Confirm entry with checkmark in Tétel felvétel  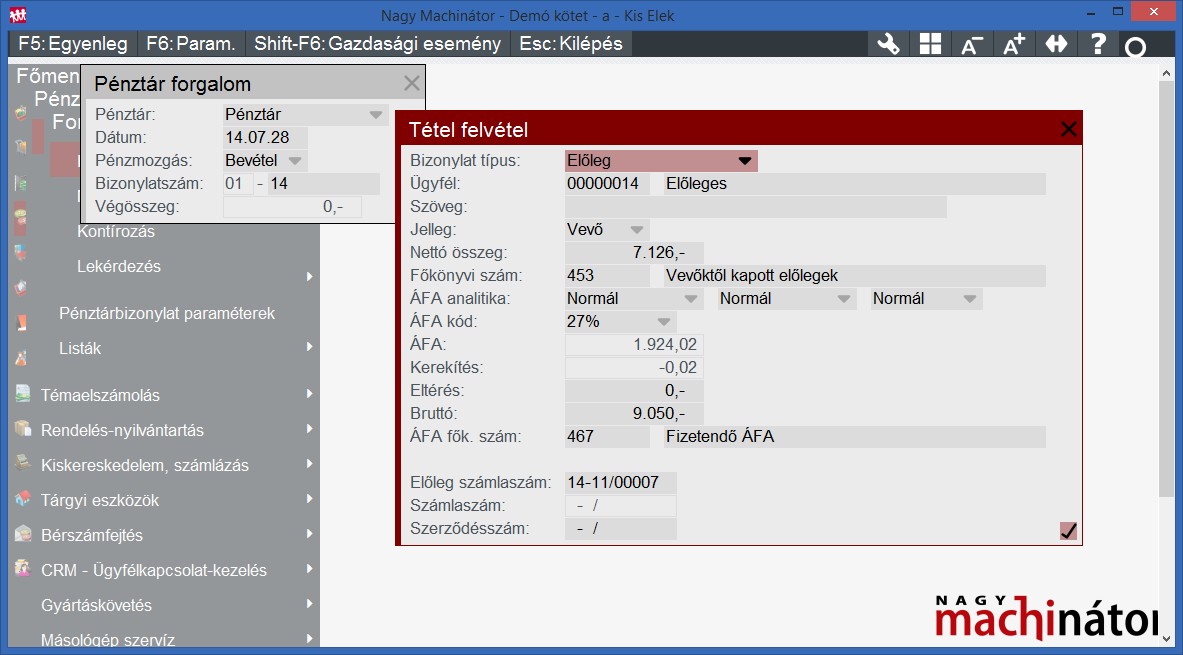1068,531
